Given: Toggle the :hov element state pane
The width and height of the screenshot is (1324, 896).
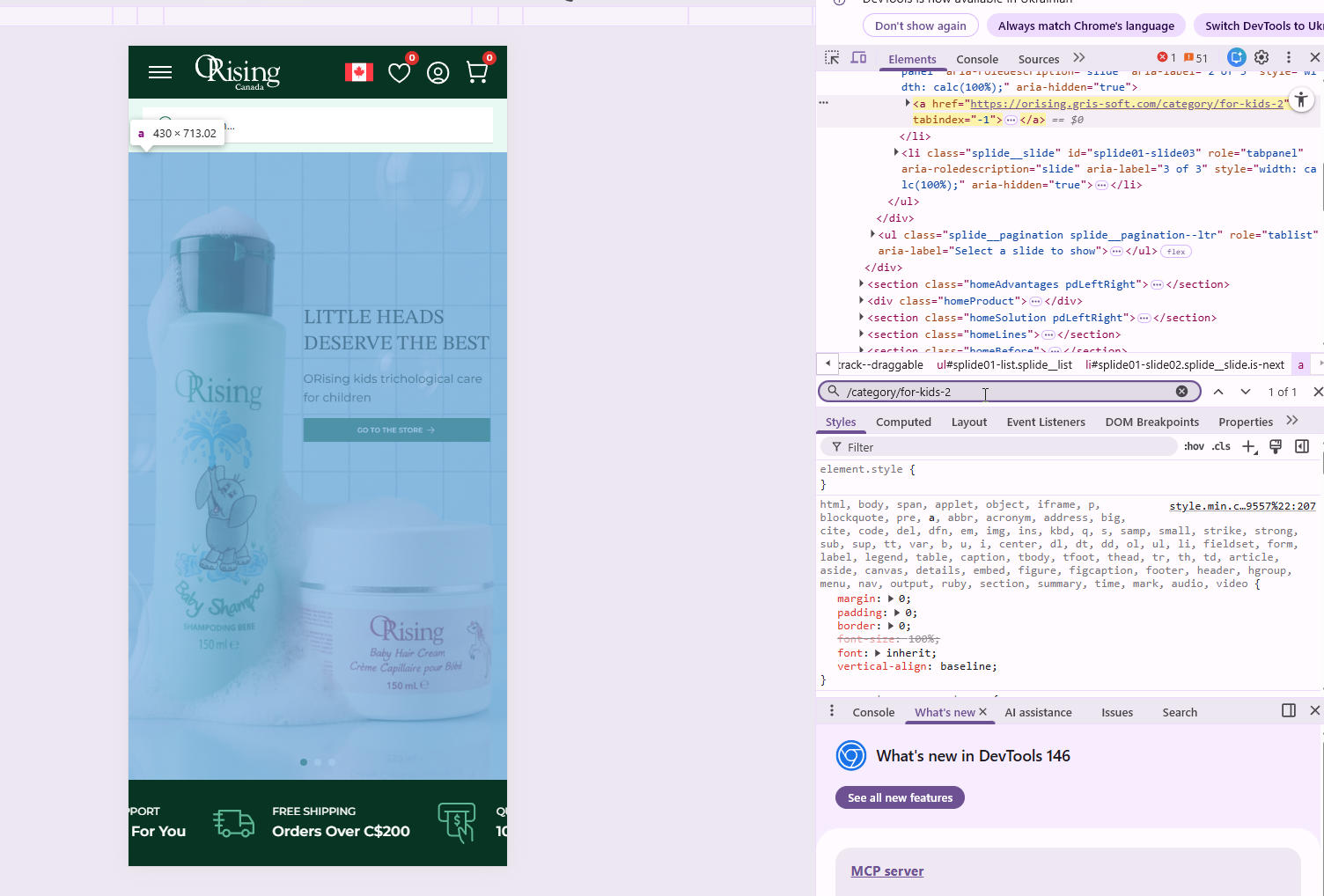Looking at the screenshot, I should [1194, 446].
